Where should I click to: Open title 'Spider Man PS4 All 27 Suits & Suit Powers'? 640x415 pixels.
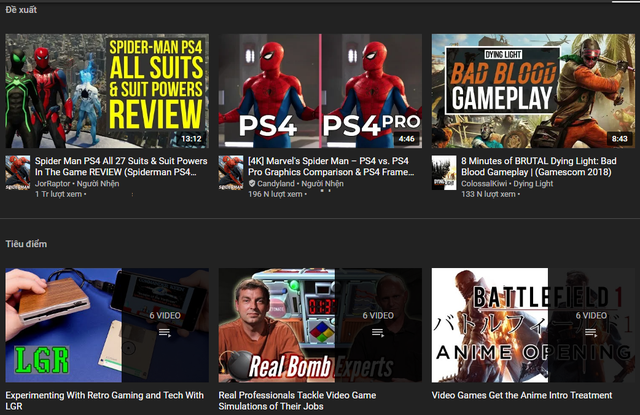[121, 166]
